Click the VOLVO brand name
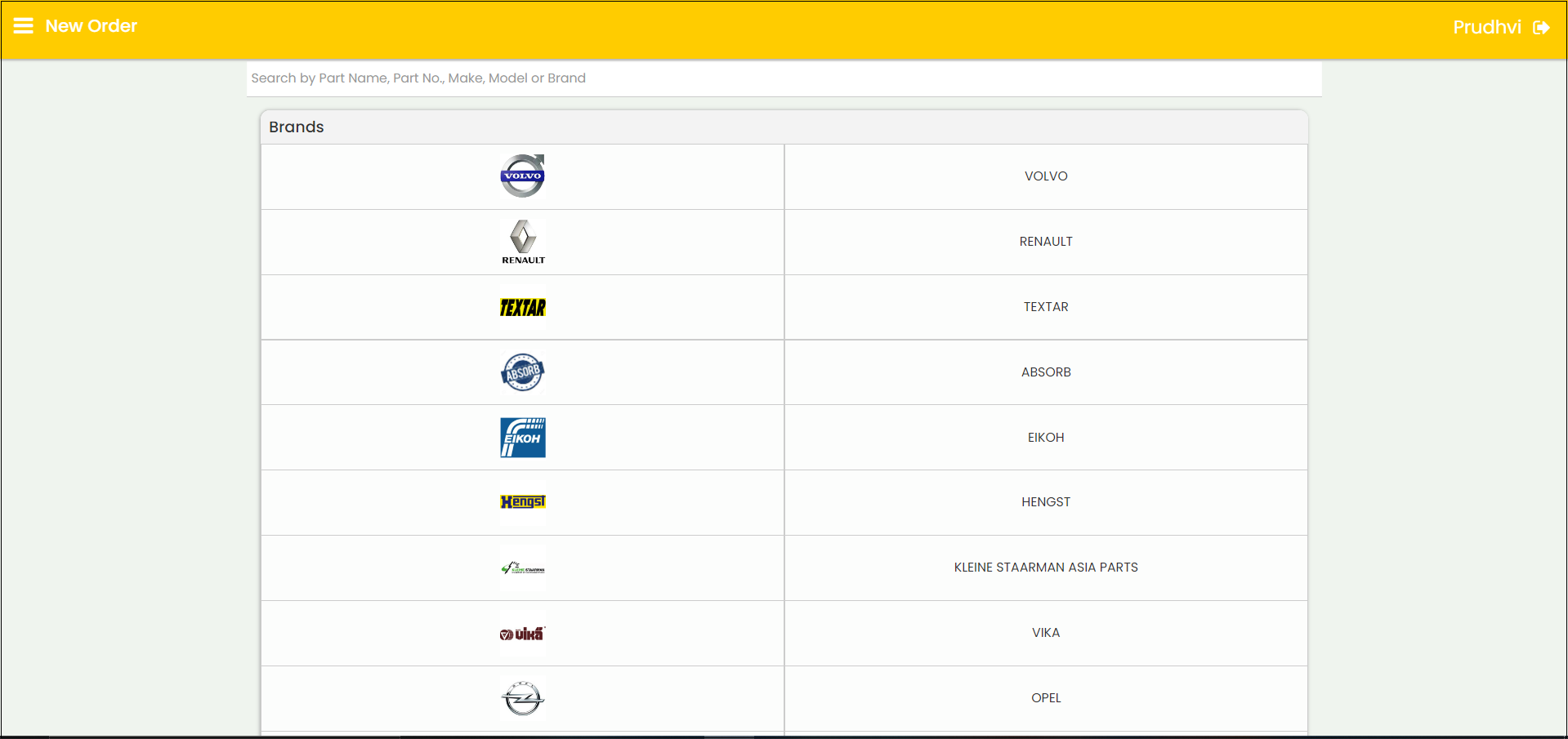Screen dimensions: 1568x739 (1046, 176)
